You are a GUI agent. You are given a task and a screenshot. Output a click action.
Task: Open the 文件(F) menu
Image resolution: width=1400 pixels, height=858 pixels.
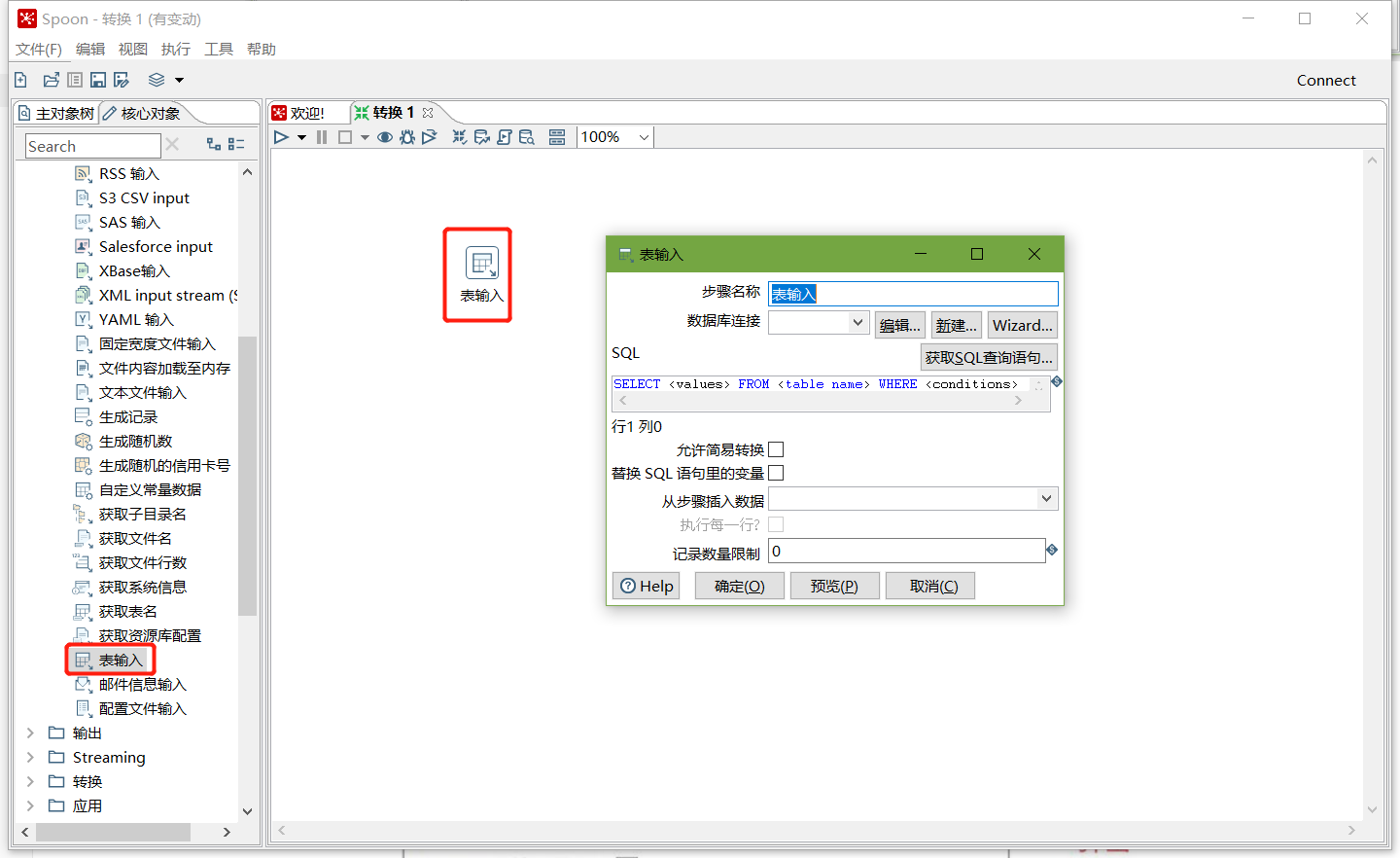tap(39, 49)
